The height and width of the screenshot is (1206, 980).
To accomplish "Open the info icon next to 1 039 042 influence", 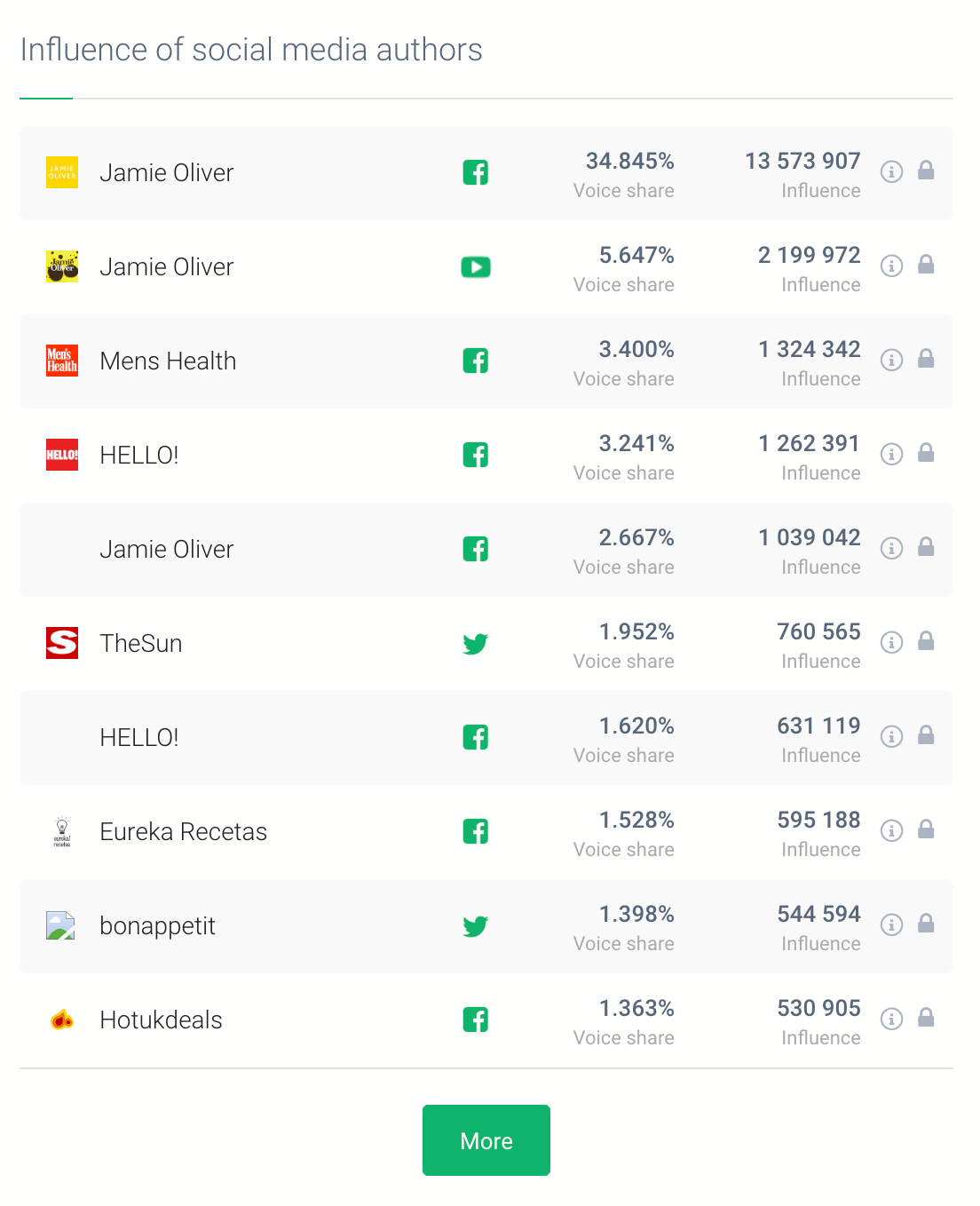I will click(x=891, y=548).
